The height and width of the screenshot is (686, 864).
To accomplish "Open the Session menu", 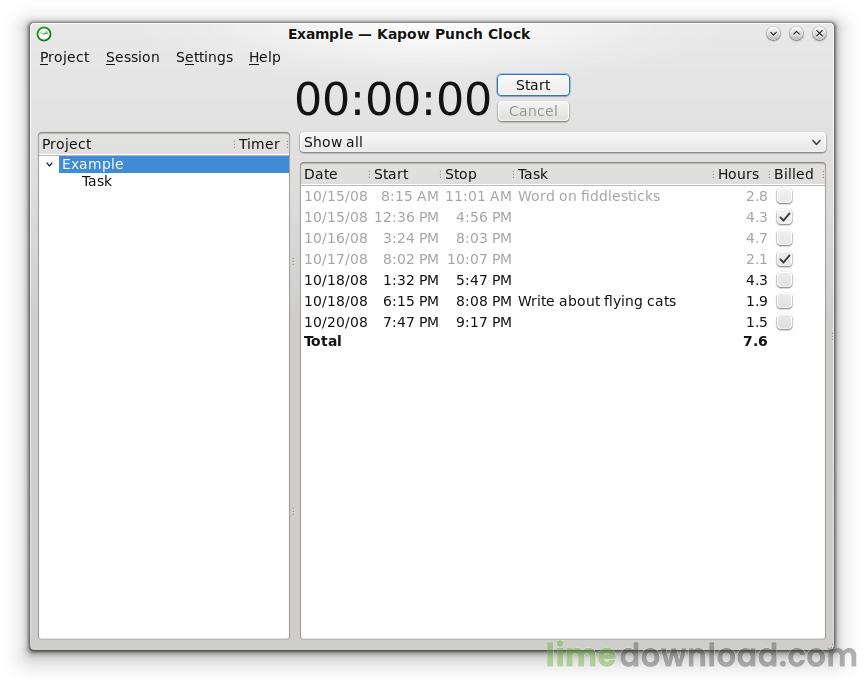I will click(x=132, y=57).
